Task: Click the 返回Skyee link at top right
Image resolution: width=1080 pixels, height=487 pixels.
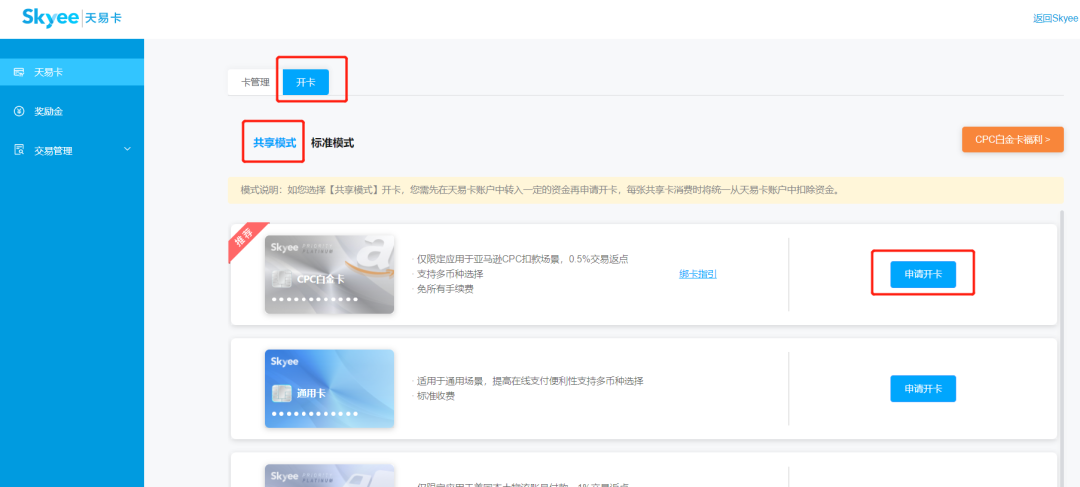Action: [x=1055, y=18]
